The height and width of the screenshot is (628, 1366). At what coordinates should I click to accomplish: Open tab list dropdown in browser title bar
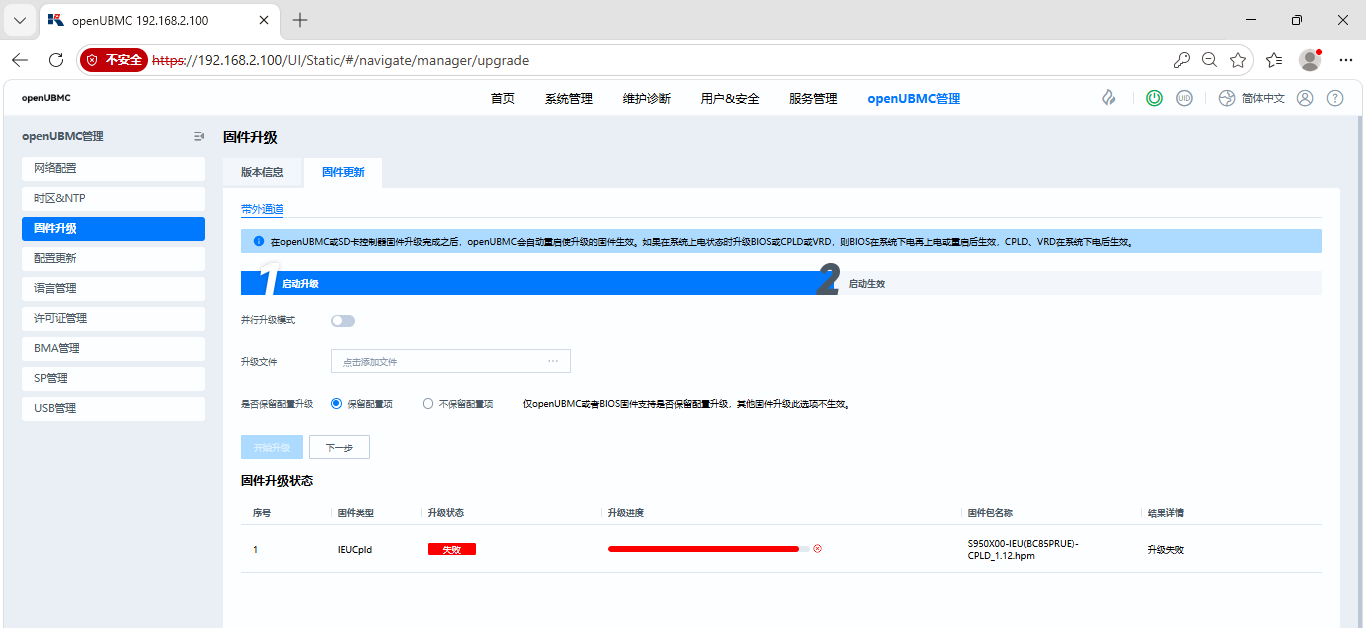pyautogui.click(x=19, y=20)
